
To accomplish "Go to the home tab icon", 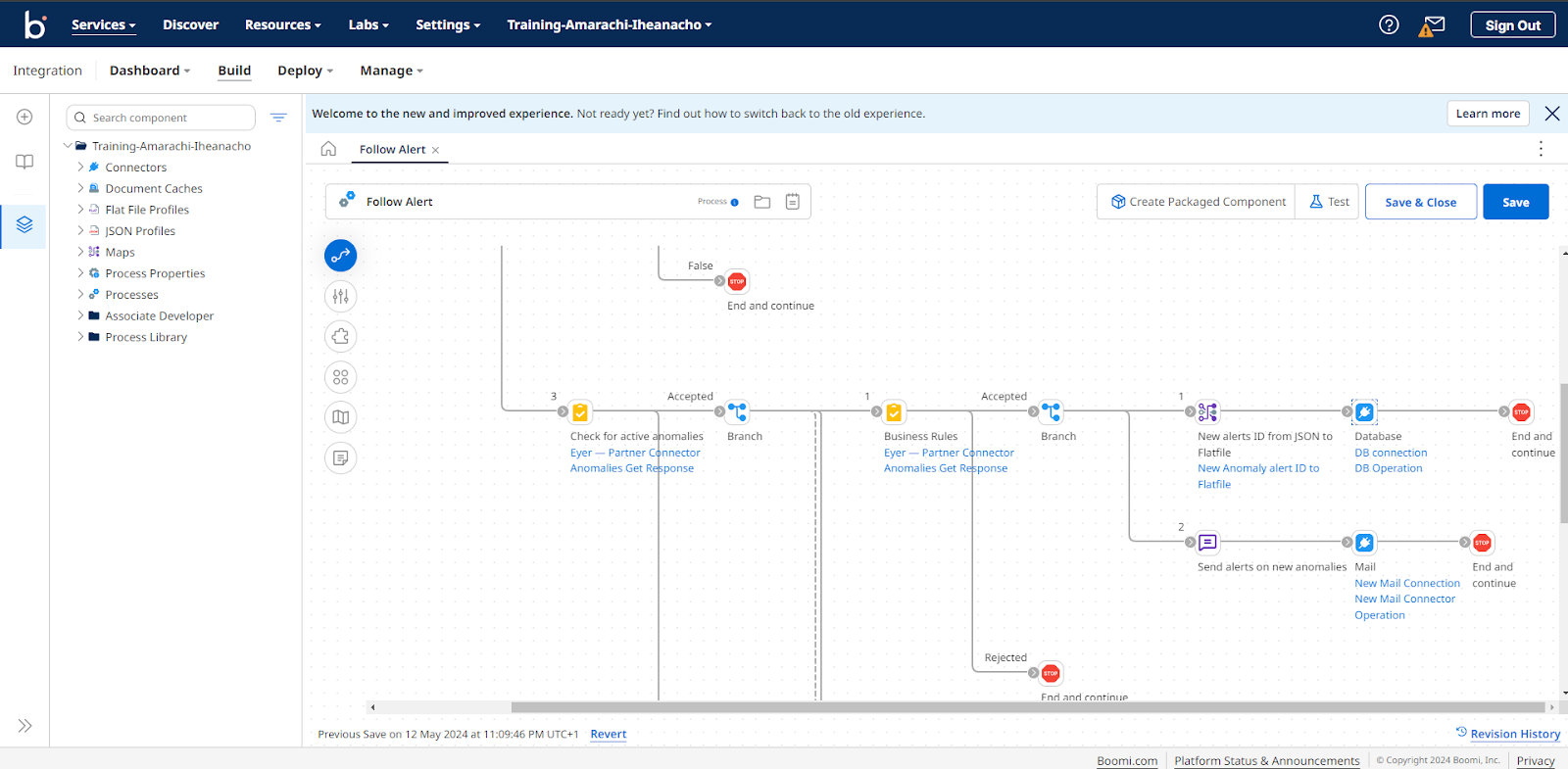I will click(x=328, y=149).
